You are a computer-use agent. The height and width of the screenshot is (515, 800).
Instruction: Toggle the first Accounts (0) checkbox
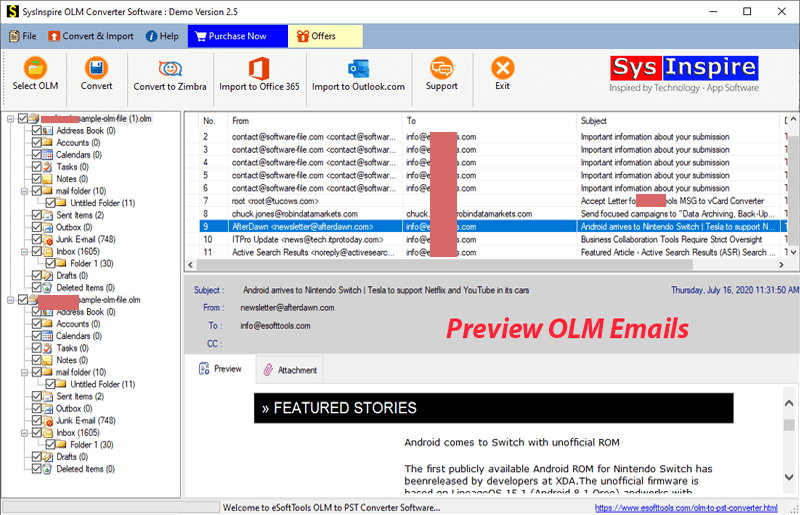pyautogui.click(x=36, y=142)
